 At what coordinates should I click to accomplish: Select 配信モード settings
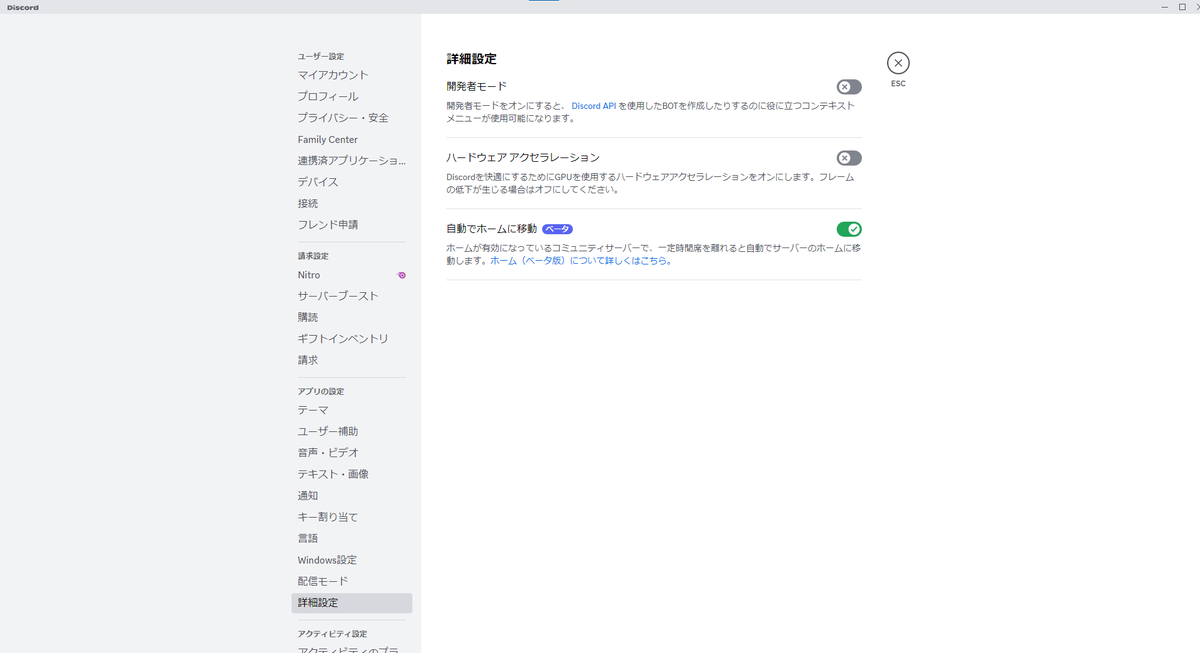pyautogui.click(x=352, y=581)
